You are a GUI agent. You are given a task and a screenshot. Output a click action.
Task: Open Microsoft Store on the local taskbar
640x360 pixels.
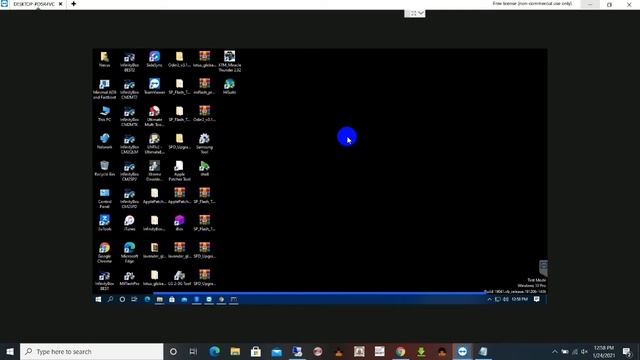[x=256, y=351]
